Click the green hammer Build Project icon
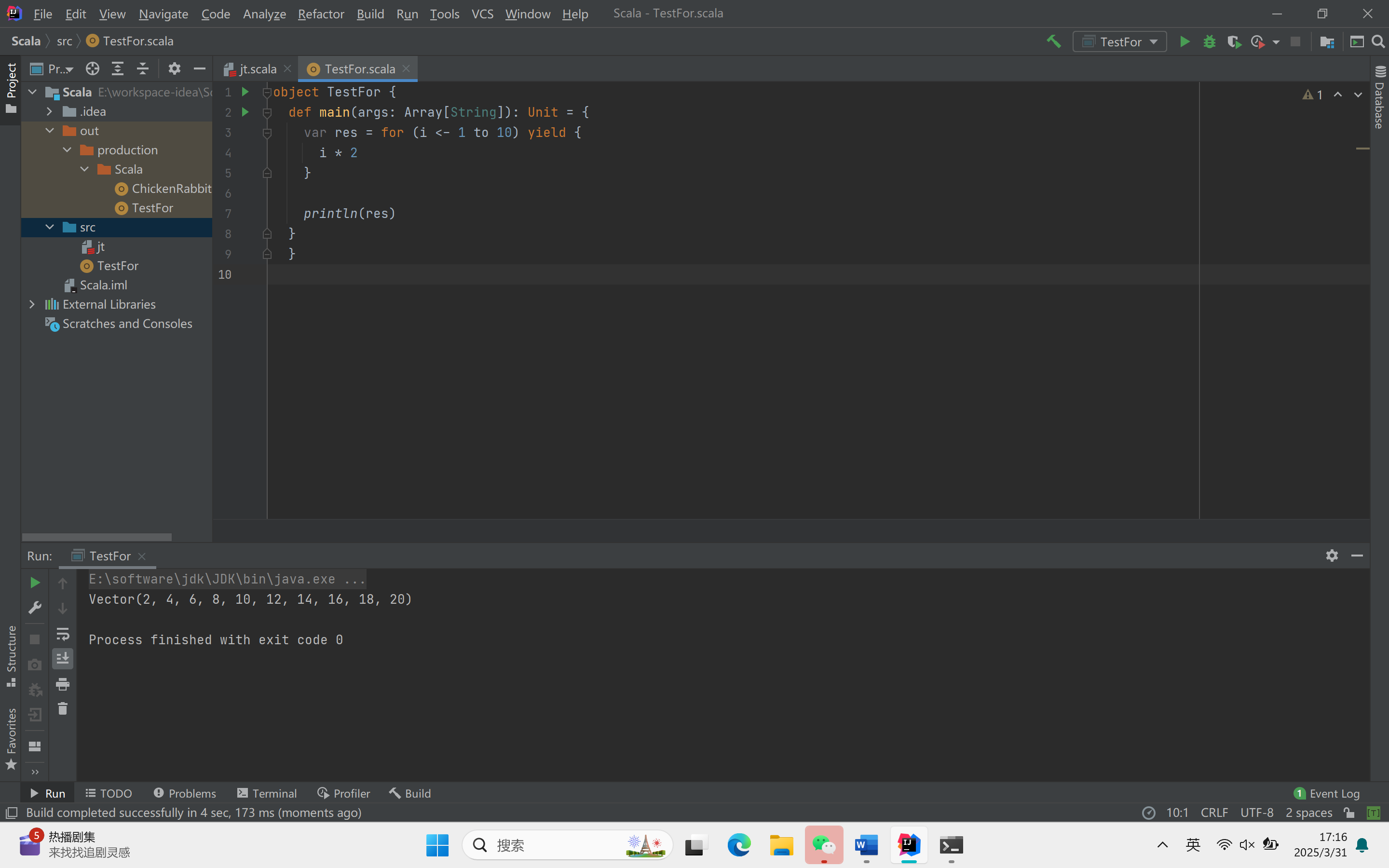This screenshot has height=868, width=1389. (1053, 41)
